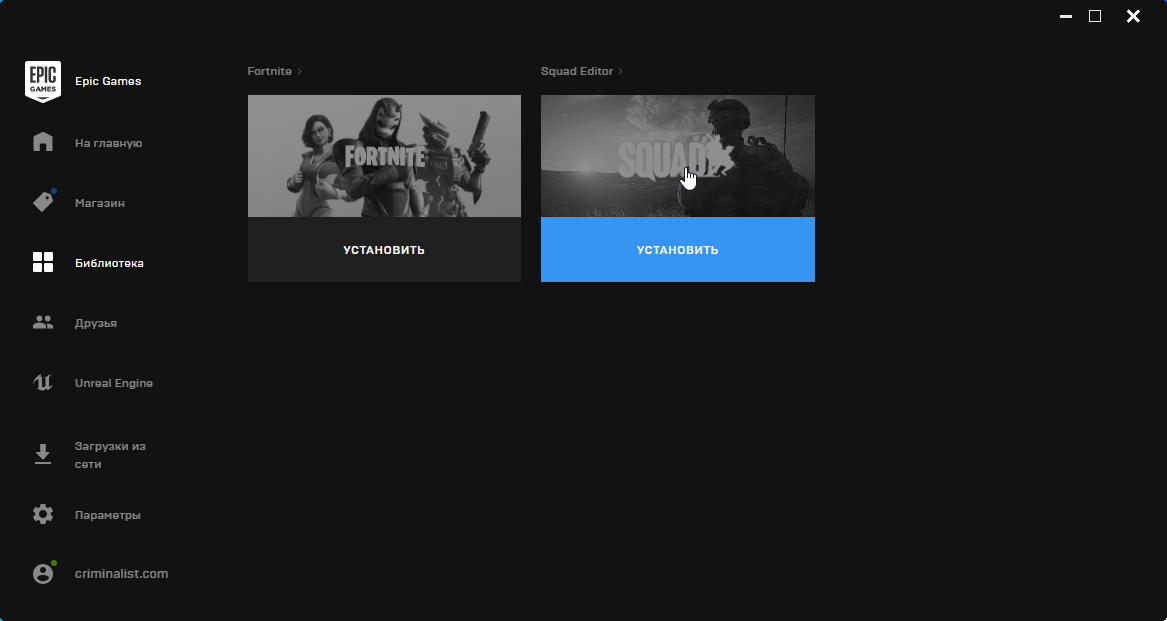Install Squad Editor with blue Установить button
The image size is (1167, 621).
pyautogui.click(x=678, y=249)
